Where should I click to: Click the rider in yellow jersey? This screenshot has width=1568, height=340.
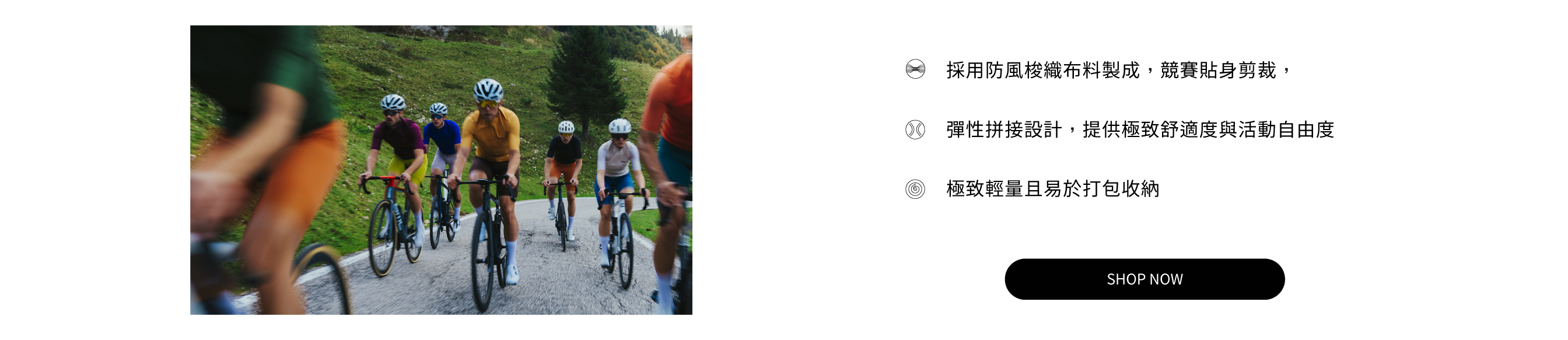492,183
